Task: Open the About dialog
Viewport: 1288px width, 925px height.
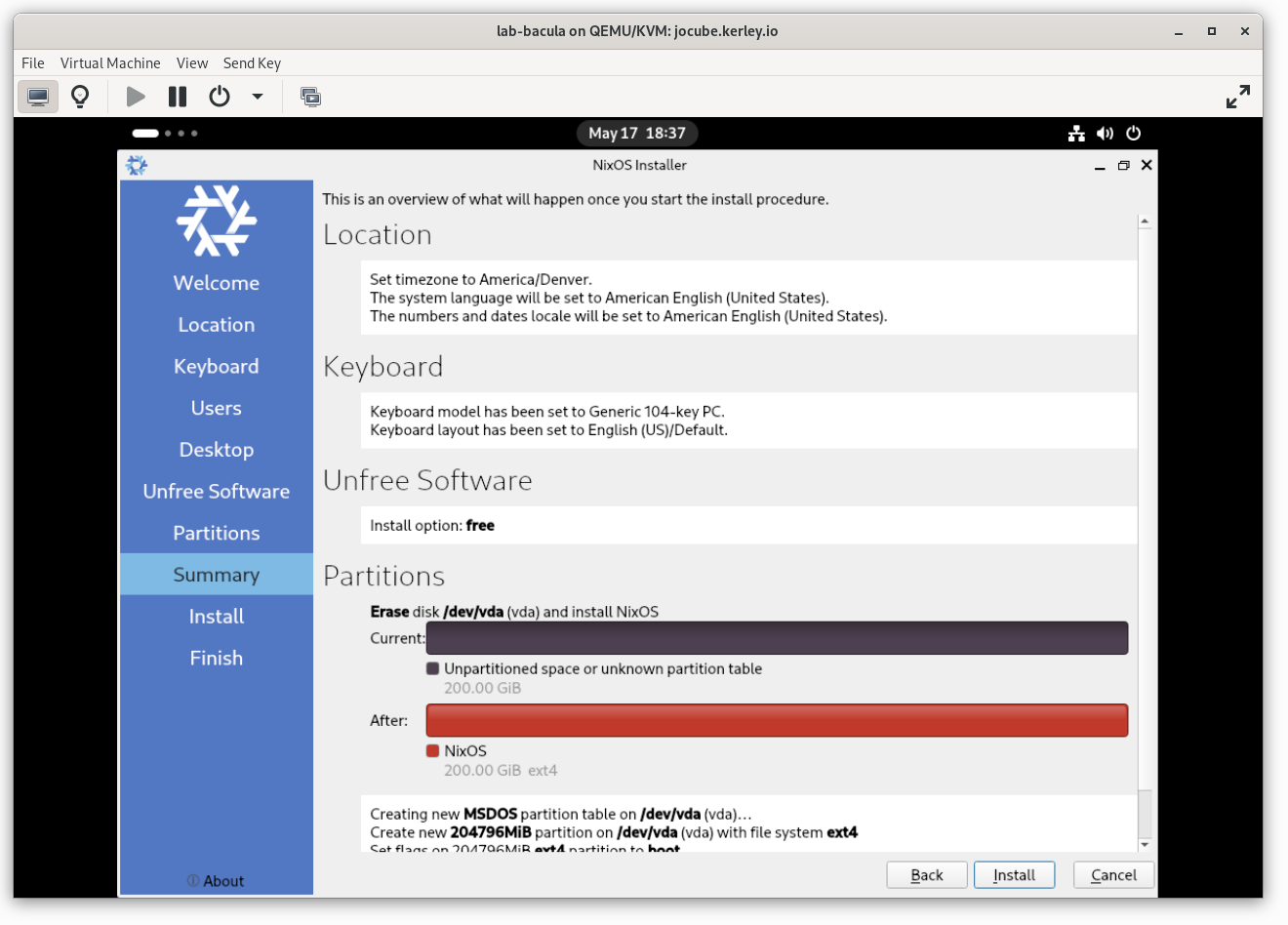Action: (x=216, y=881)
